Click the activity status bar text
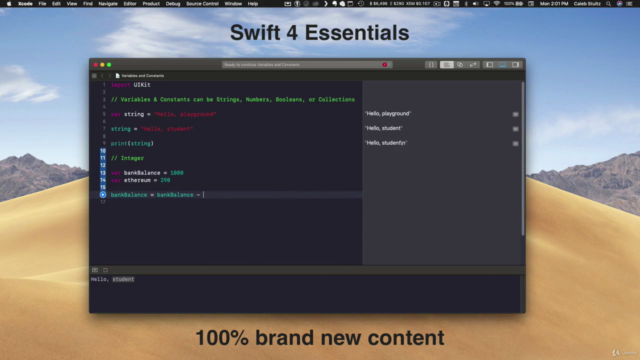The width and height of the screenshot is (640, 360). (262, 64)
